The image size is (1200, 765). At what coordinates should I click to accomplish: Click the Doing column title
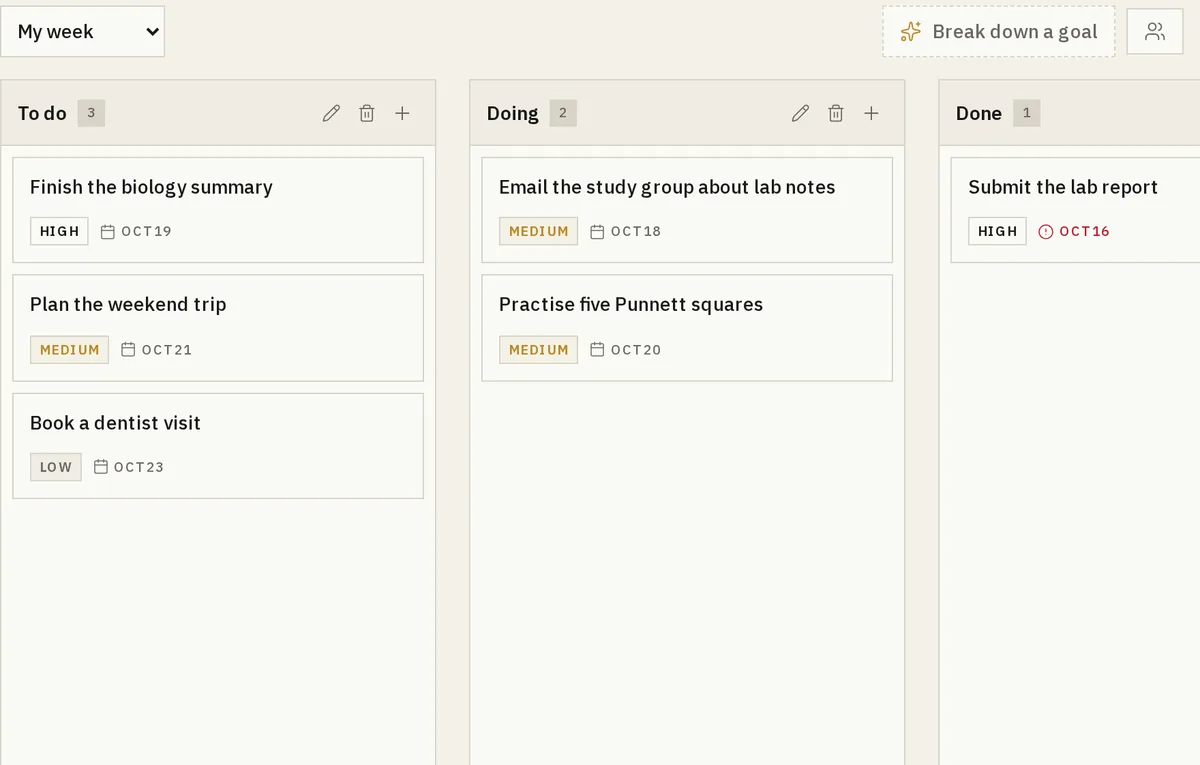coord(512,113)
